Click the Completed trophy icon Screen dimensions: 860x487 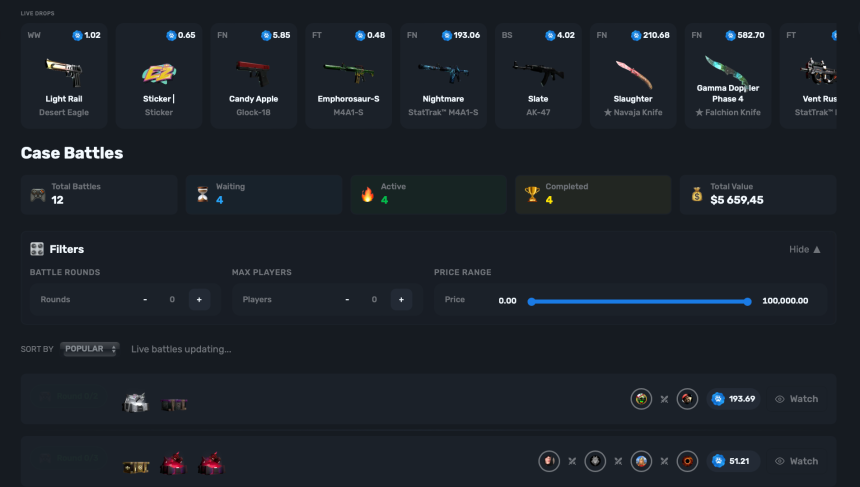coord(532,194)
